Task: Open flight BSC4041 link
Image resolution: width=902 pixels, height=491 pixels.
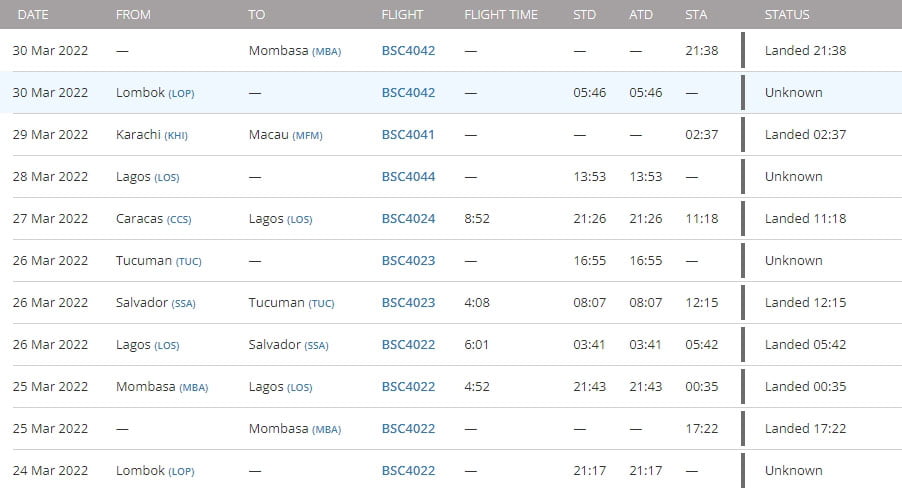Action: coord(408,134)
